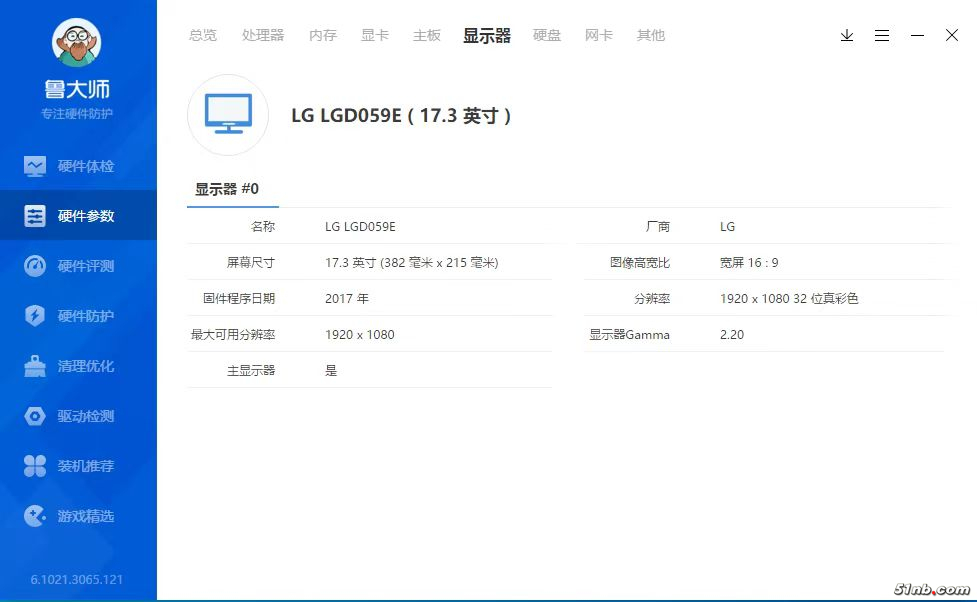Open 装机推荐 clover icon

point(35,466)
